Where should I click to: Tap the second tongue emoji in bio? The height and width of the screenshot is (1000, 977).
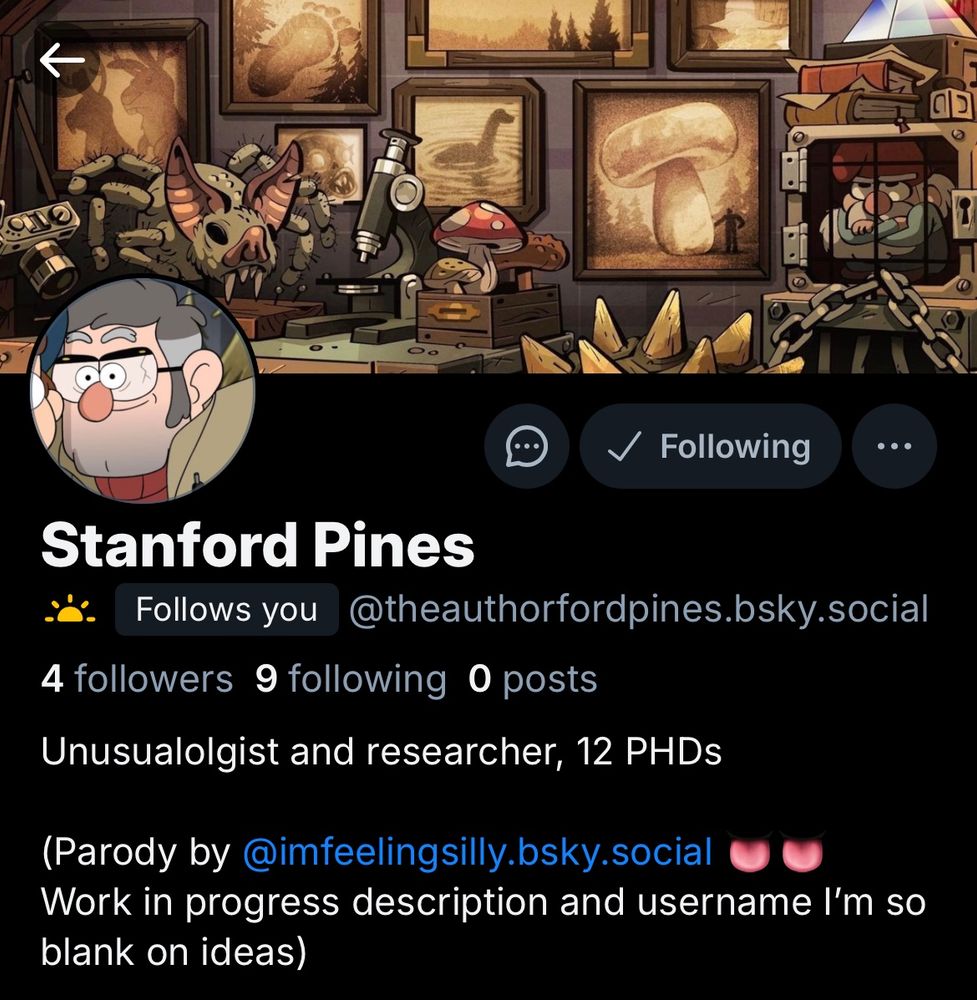[x=802, y=852]
